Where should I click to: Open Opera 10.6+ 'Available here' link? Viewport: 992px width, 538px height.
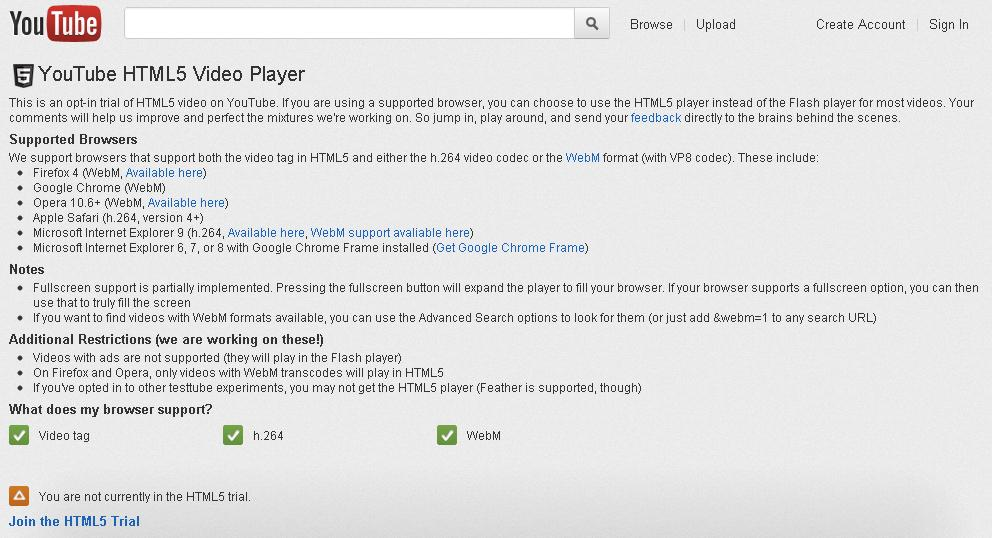coord(186,203)
